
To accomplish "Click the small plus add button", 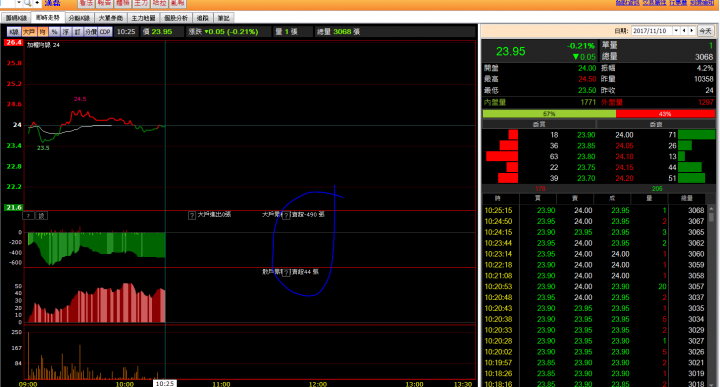I will pyautogui.click(x=37, y=3).
